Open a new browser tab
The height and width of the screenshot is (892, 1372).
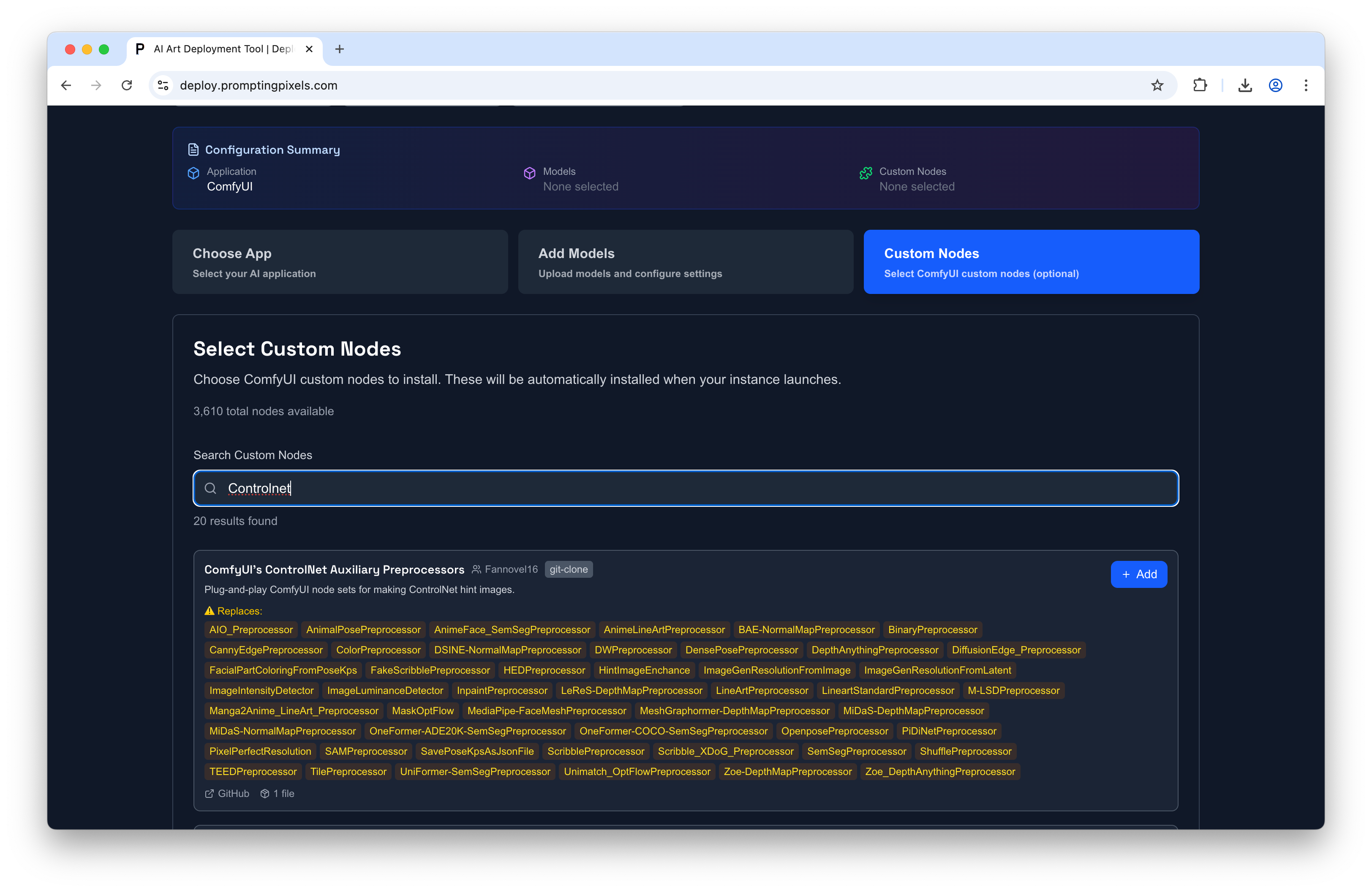(x=340, y=49)
